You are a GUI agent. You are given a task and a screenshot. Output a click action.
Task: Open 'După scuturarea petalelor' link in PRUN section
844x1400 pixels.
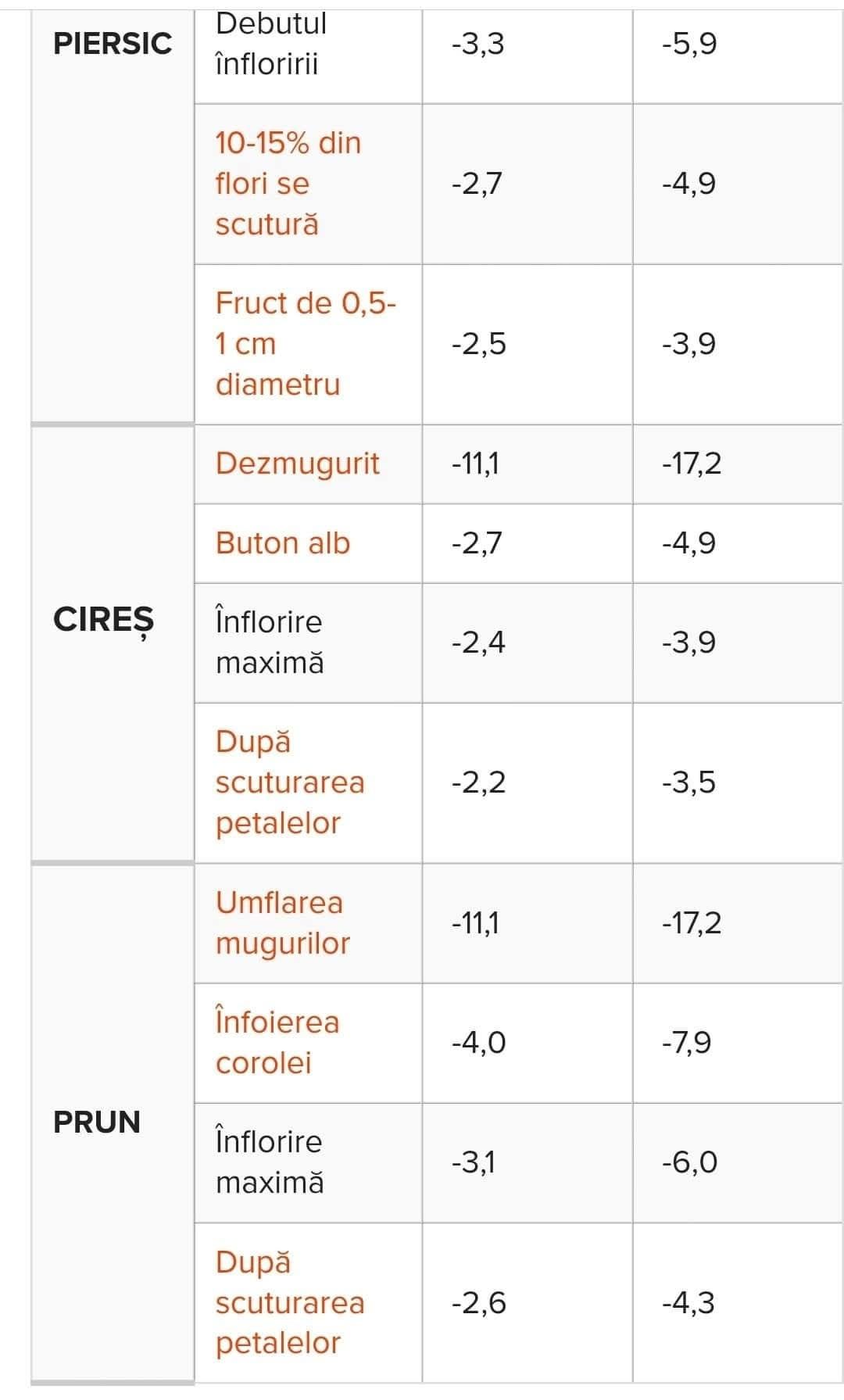(x=289, y=1302)
